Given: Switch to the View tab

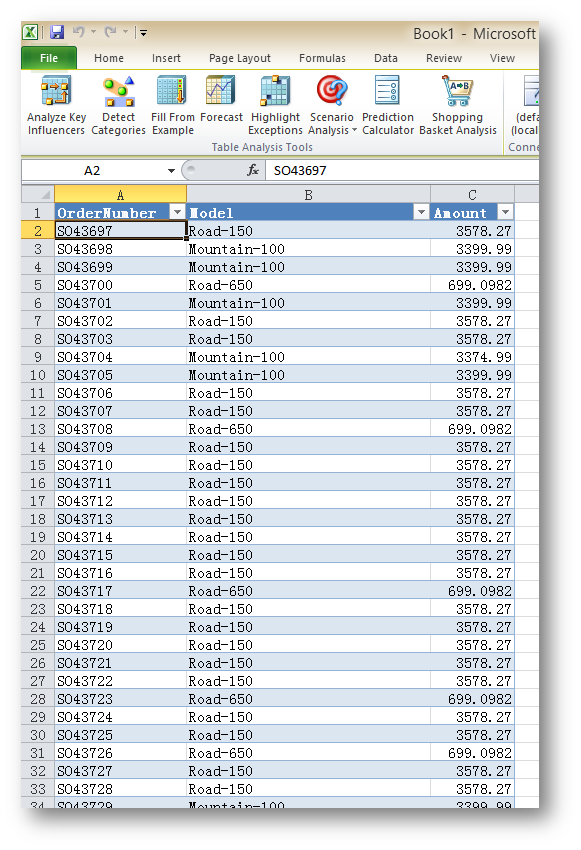Looking at the screenshot, I should [502, 58].
